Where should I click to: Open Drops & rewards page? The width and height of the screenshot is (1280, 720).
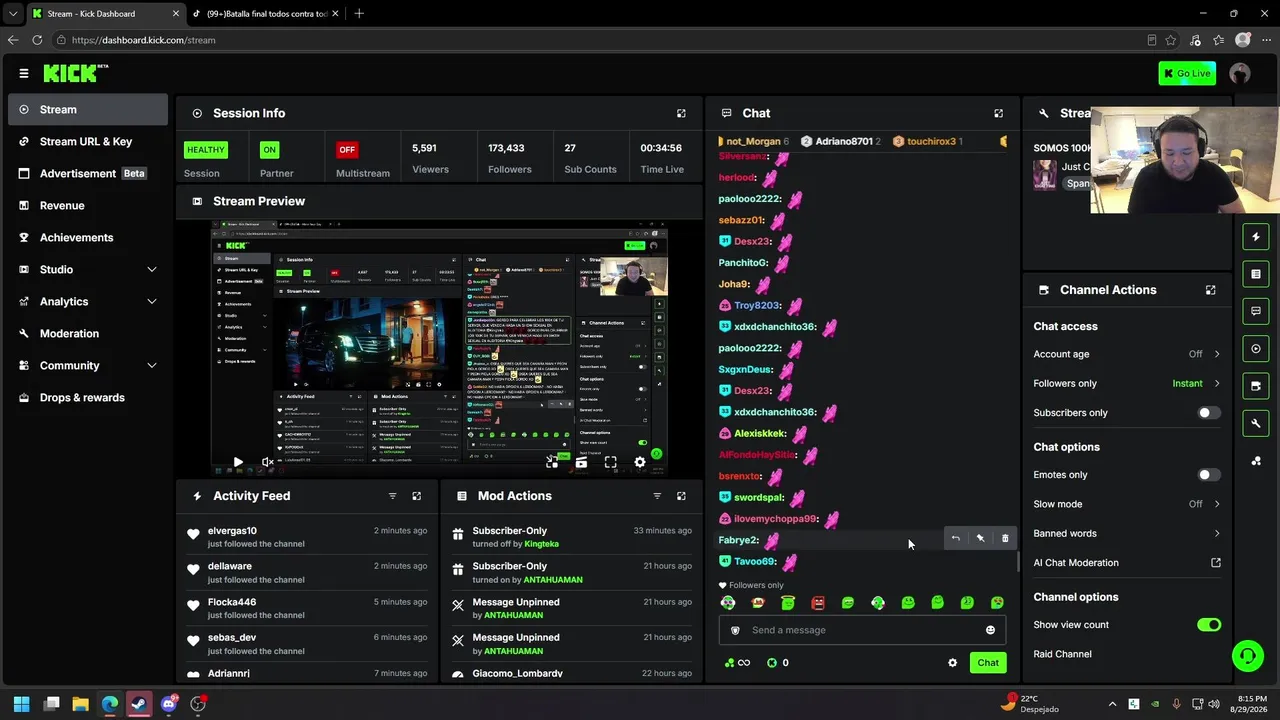(88, 397)
